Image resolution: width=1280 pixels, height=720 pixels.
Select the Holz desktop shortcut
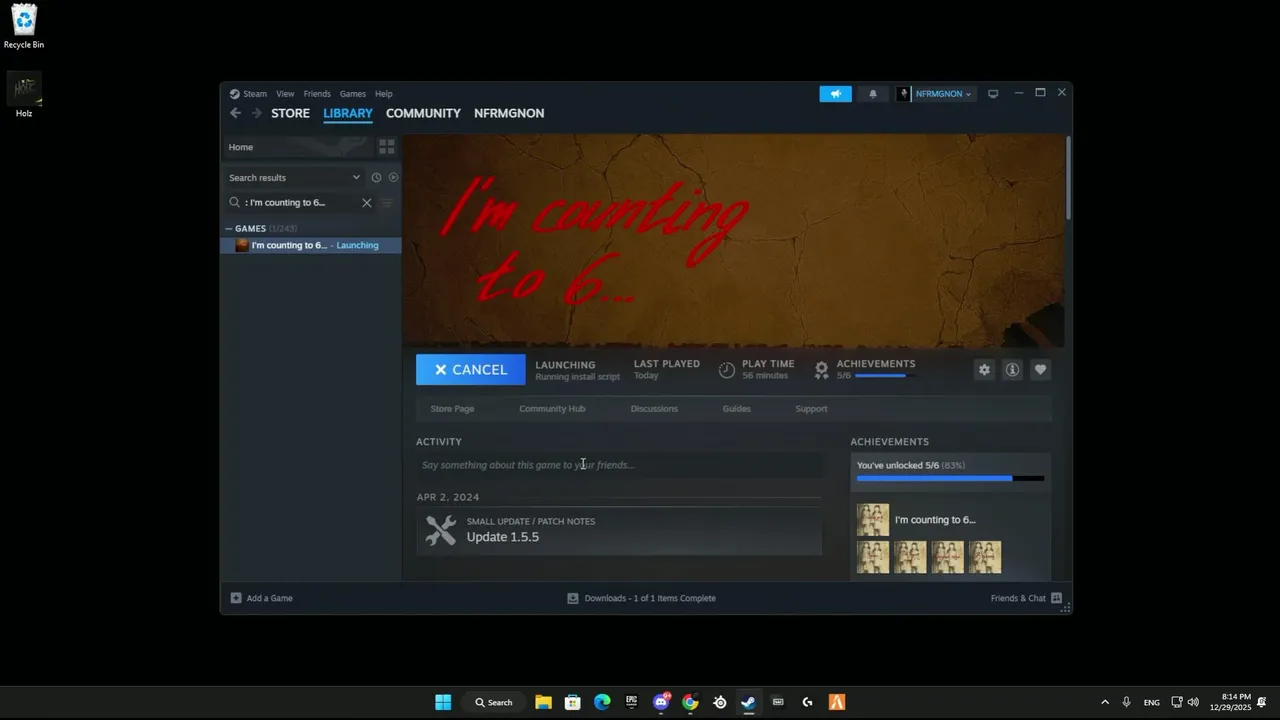pos(24,95)
